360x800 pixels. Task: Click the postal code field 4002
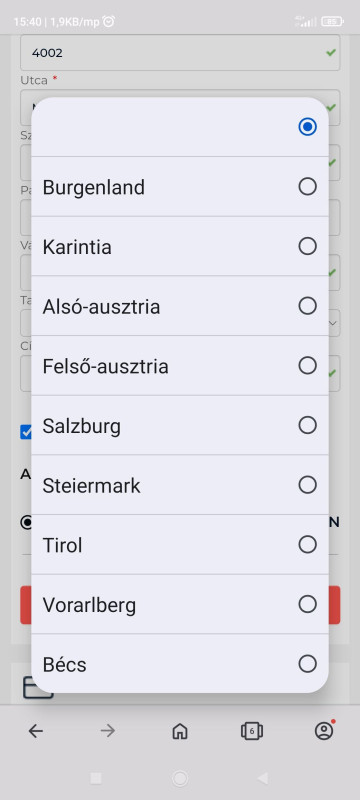click(x=180, y=53)
